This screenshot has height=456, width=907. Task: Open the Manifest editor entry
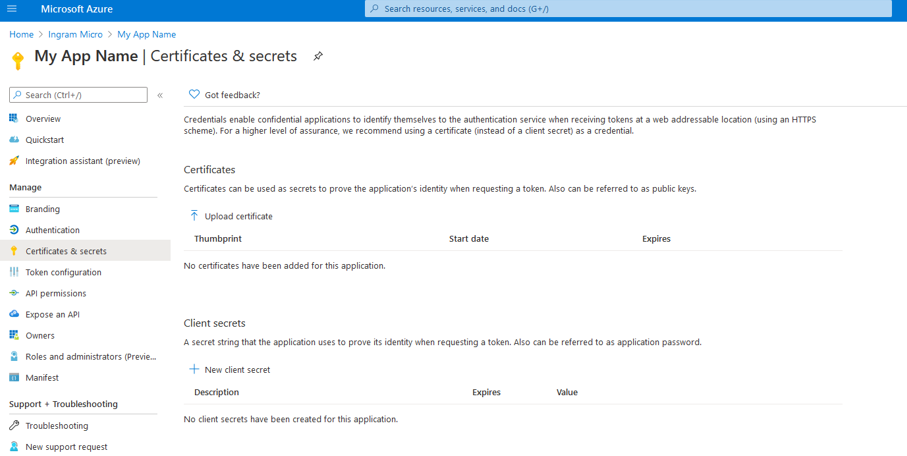coord(42,377)
